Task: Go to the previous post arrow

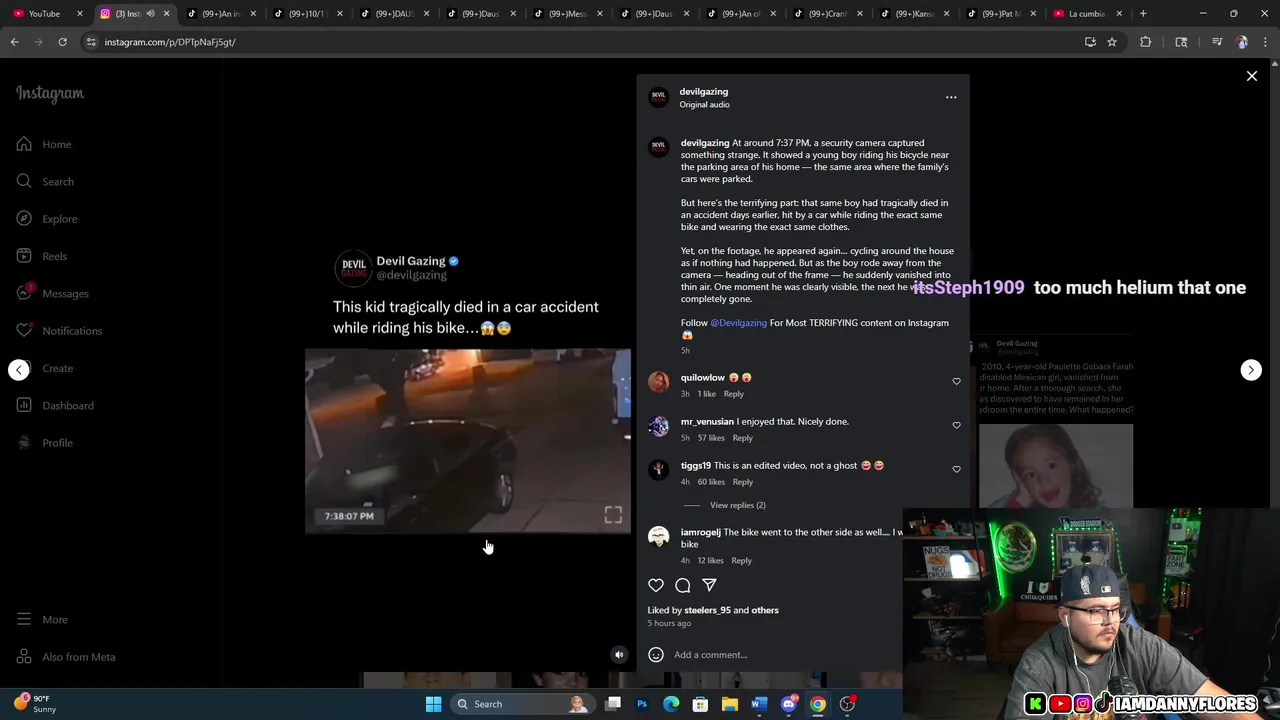Action: click(19, 370)
